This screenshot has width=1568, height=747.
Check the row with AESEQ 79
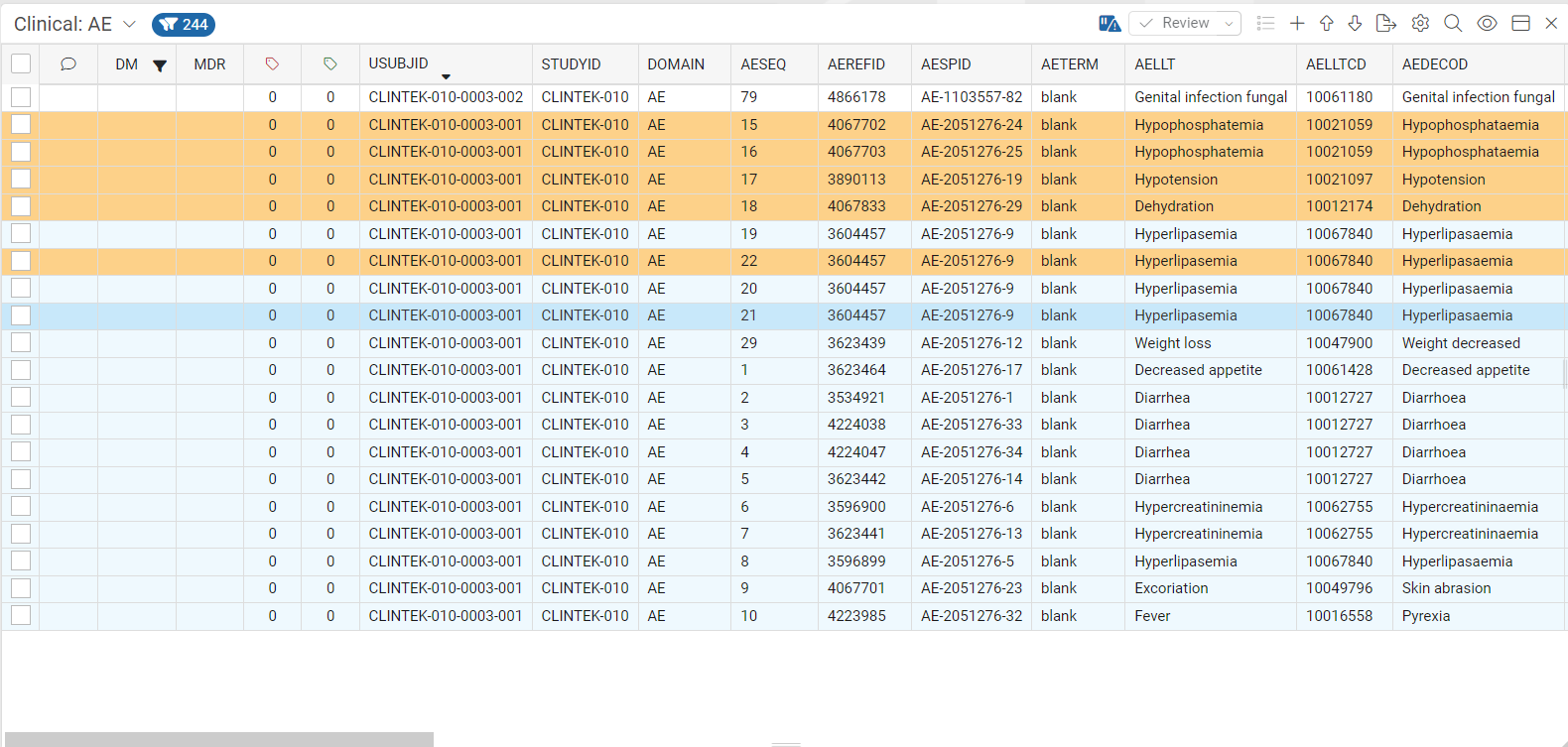tap(21, 97)
